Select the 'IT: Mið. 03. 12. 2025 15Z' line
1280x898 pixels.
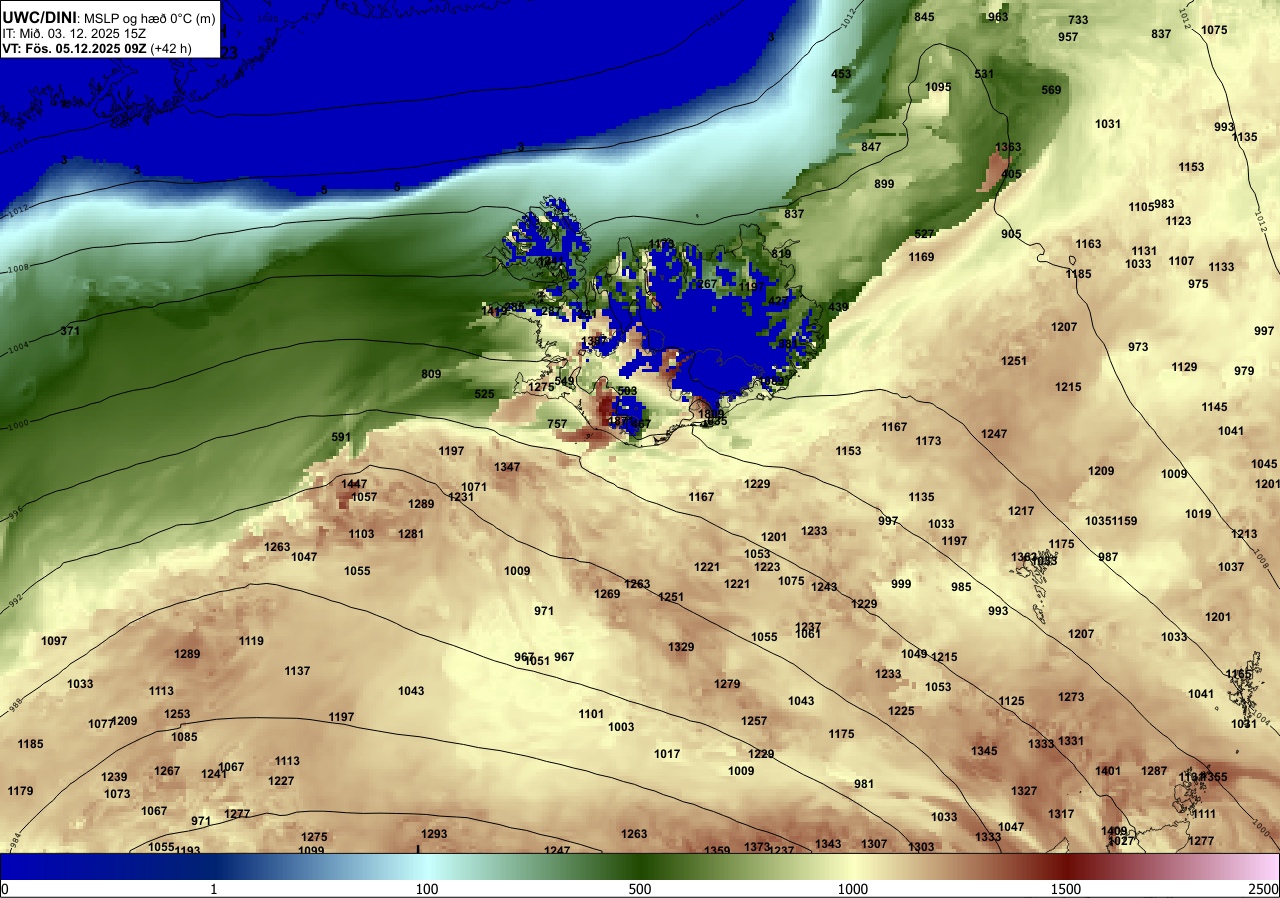(x=73, y=33)
